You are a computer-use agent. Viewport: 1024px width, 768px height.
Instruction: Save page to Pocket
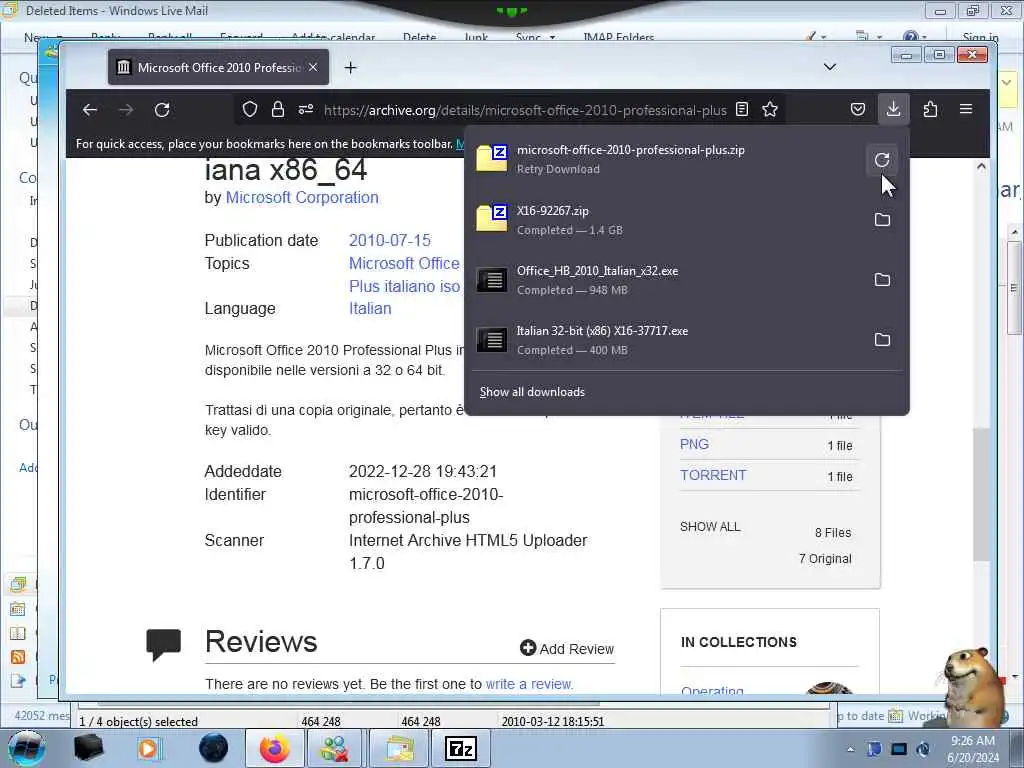[858, 110]
